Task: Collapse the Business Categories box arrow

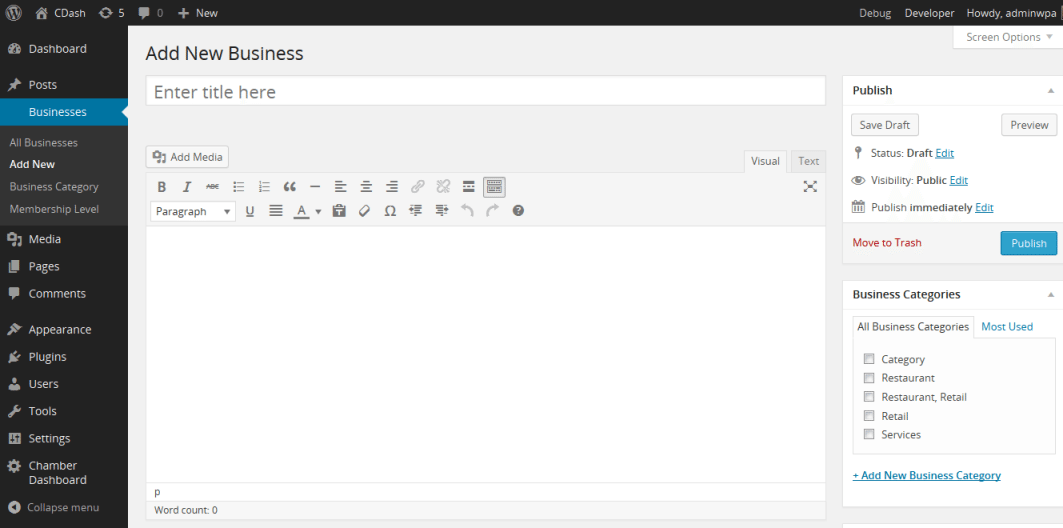Action: pos(1051,295)
